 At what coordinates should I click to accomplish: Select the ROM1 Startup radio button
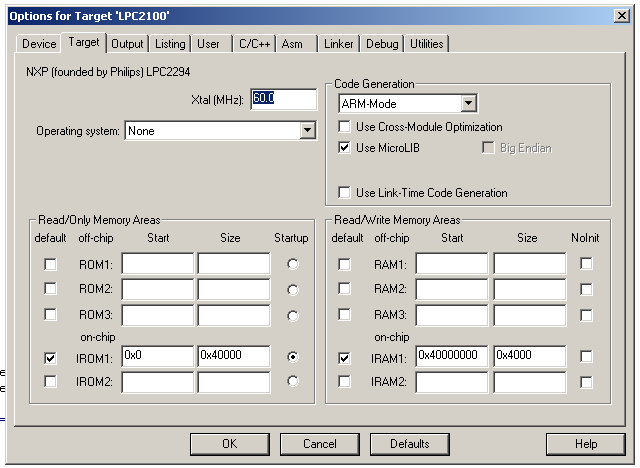point(292,264)
